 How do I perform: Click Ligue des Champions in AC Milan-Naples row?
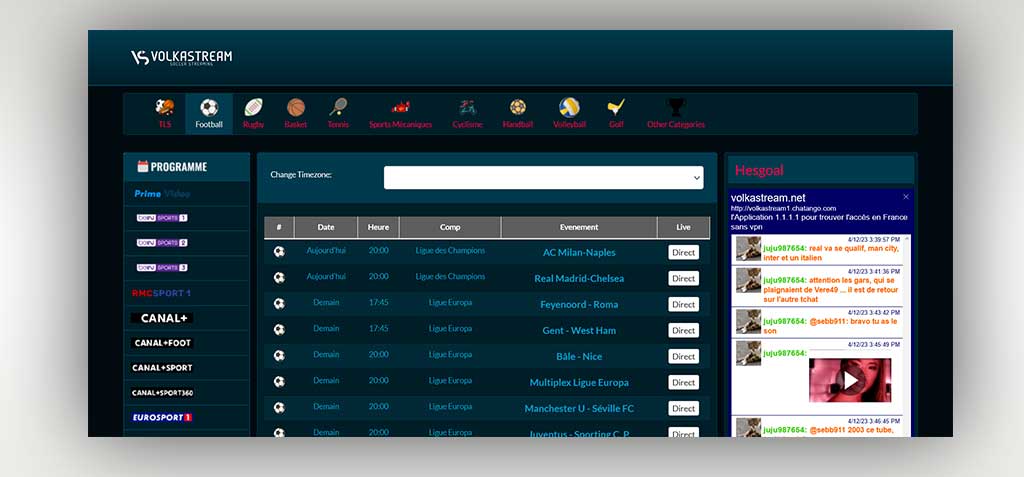coord(450,250)
